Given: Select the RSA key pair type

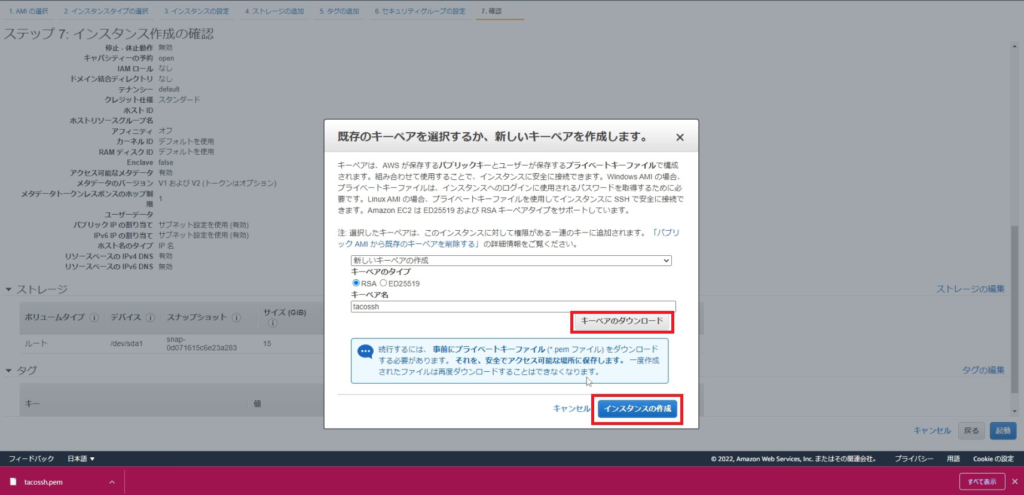Looking at the screenshot, I should pos(356,284).
